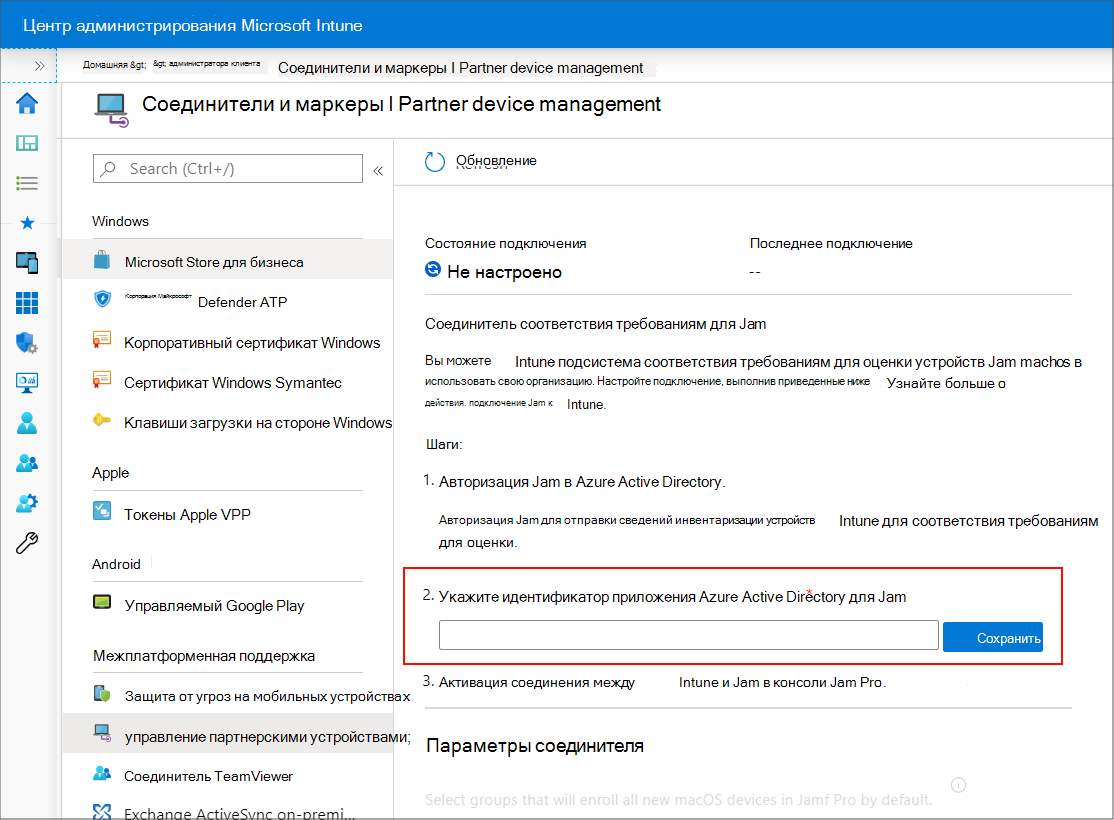
Task: Click the Сохранить button
Action: coord(993,637)
